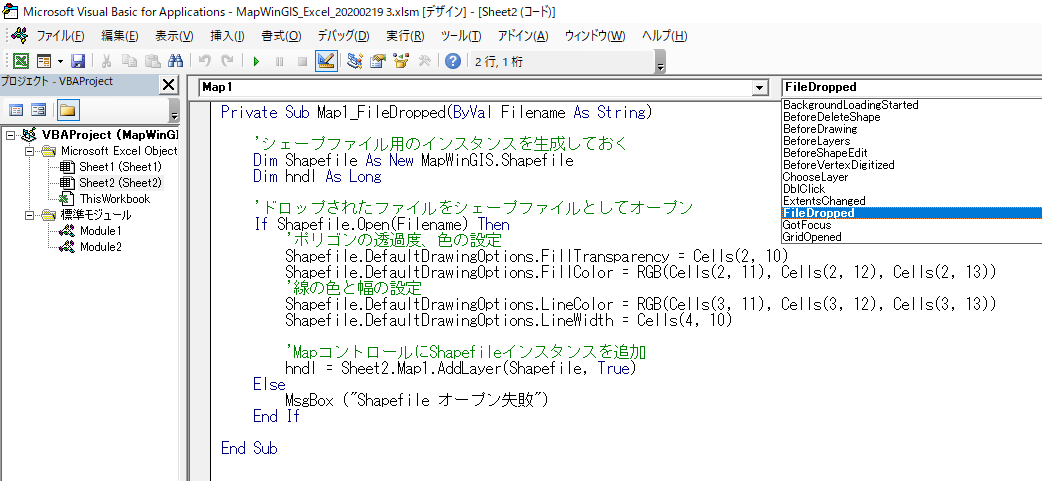The width and height of the screenshot is (1042, 481).
Task: Switch to Microsoft Excel view icon
Action: pos(21,62)
